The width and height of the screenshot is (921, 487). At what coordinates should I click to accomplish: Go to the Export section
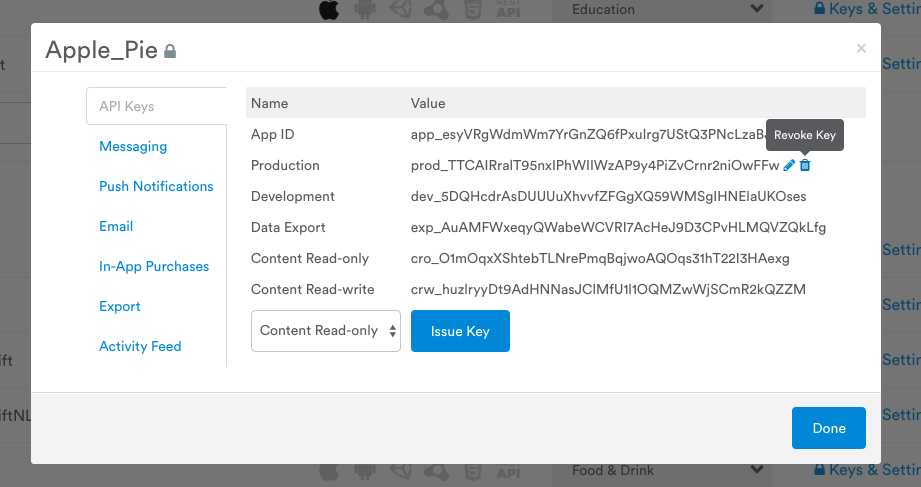point(120,306)
